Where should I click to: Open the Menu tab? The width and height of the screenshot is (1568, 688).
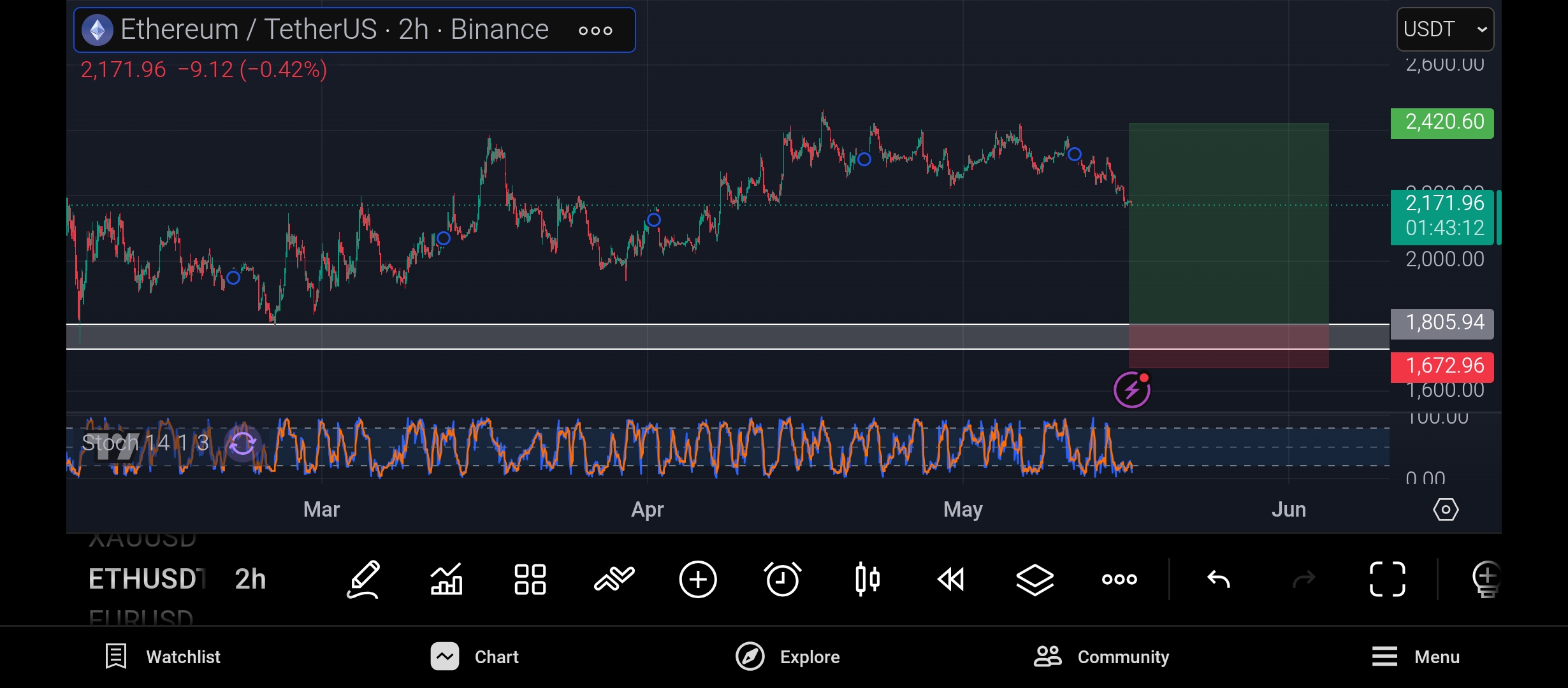pos(1416,657)
